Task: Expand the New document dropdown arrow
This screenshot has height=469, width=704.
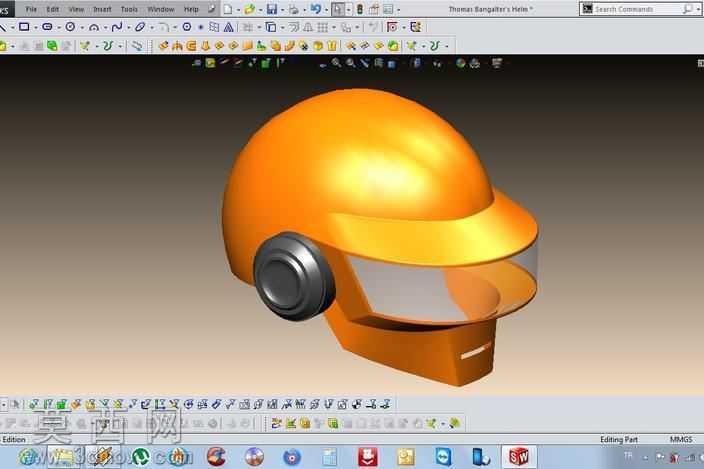Action: [x=238, y=9]
